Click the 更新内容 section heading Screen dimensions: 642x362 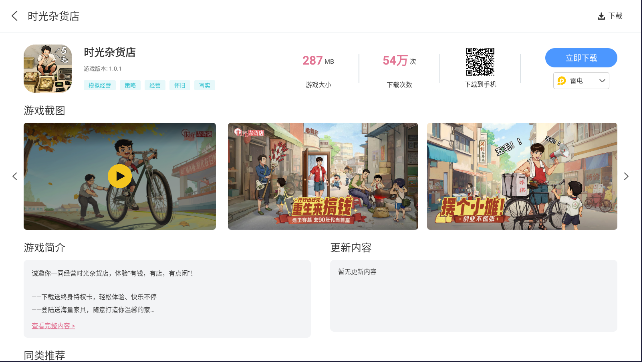click(x=351, y=247)
